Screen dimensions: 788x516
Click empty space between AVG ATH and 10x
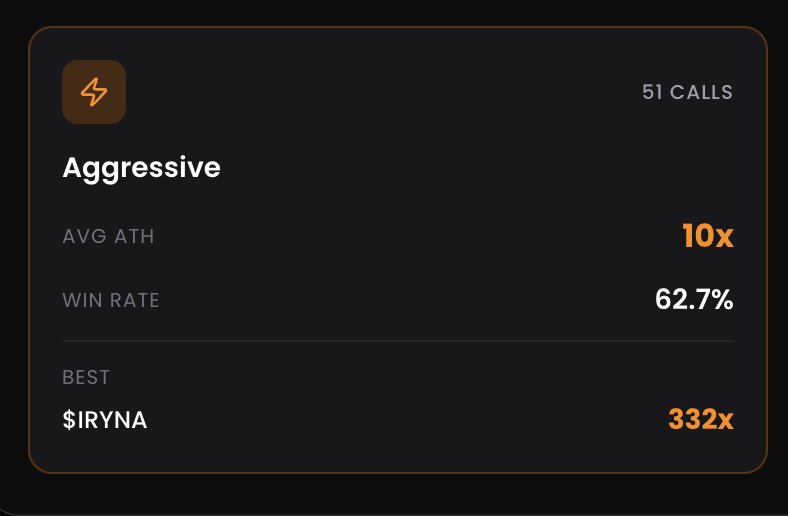click(420, 237)
